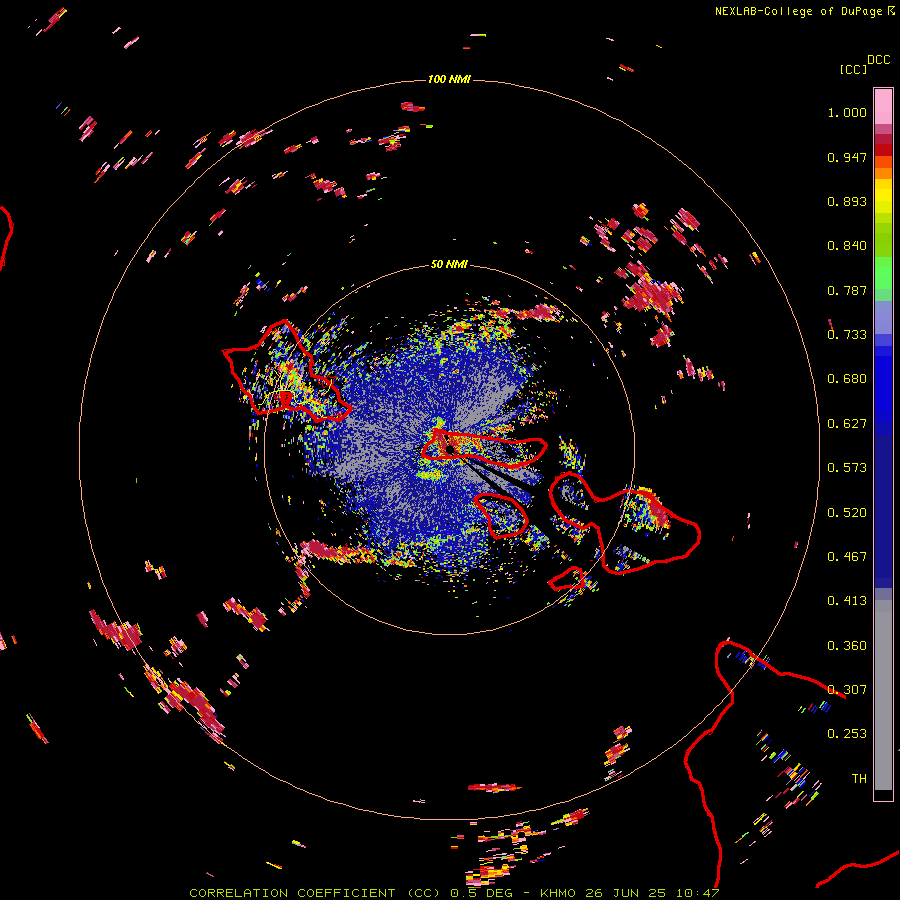Click the 0.360 scale value
Viewport: 900px width, 900px height.
(x=847, y=646)
